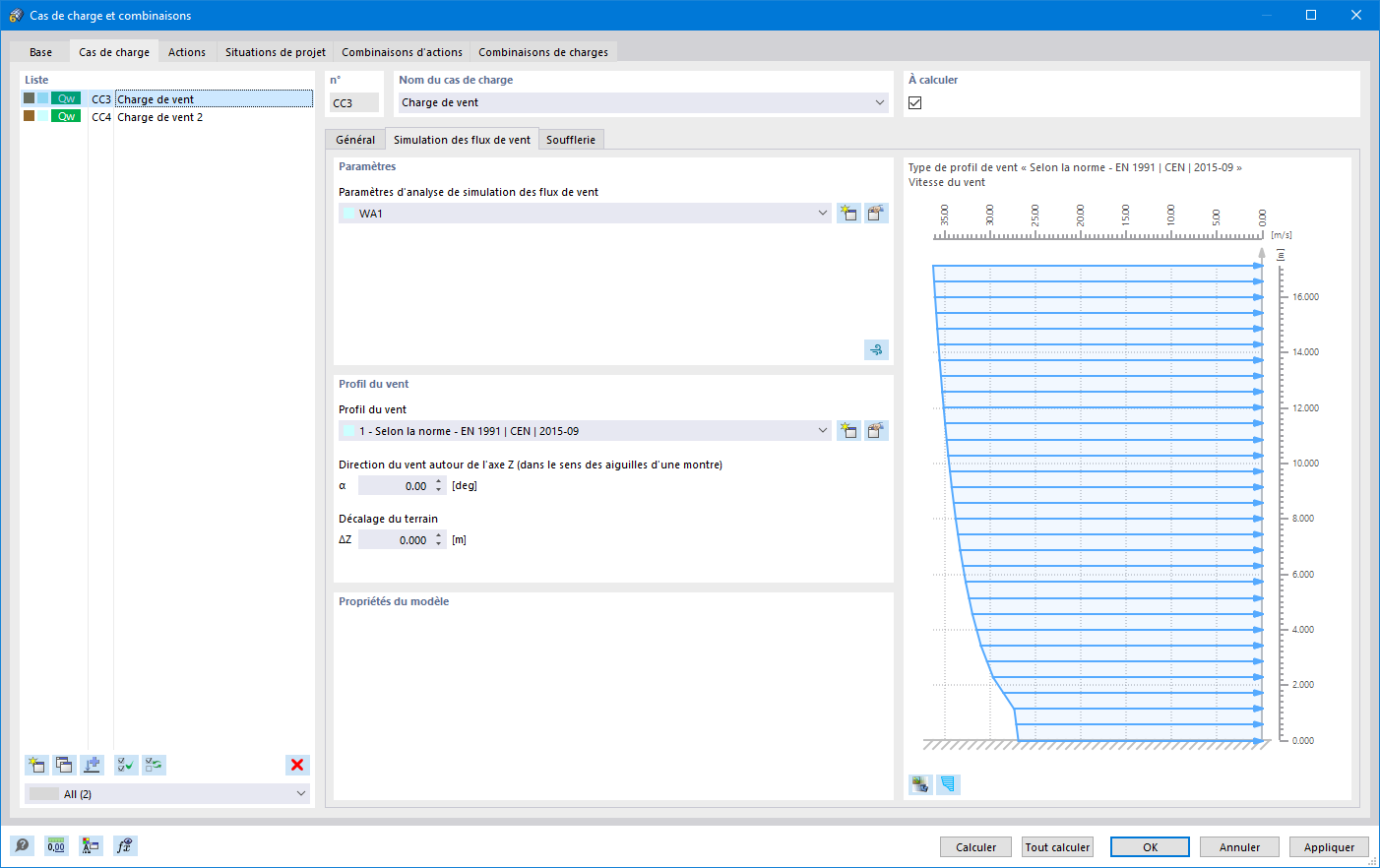The image size is (1380, 868).
Task: Create new wind simulation analysis settings (WA1 row)
Action: pos(848,213)
